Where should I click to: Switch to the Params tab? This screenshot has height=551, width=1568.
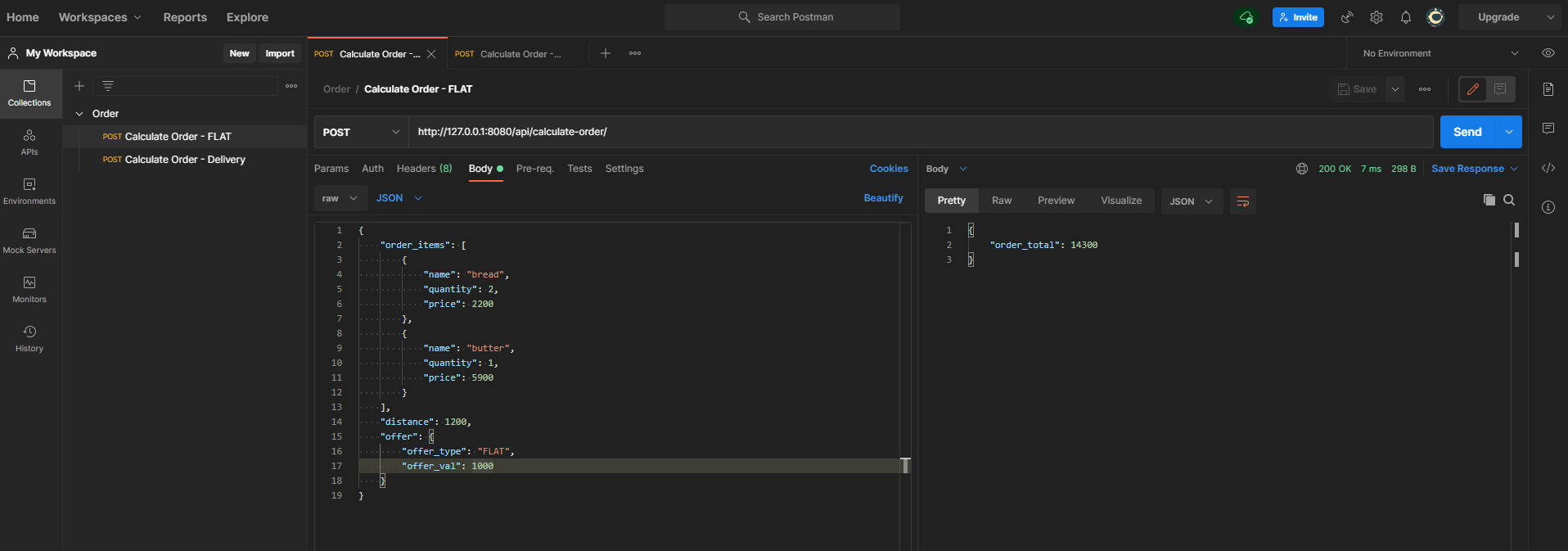point(331,169)
